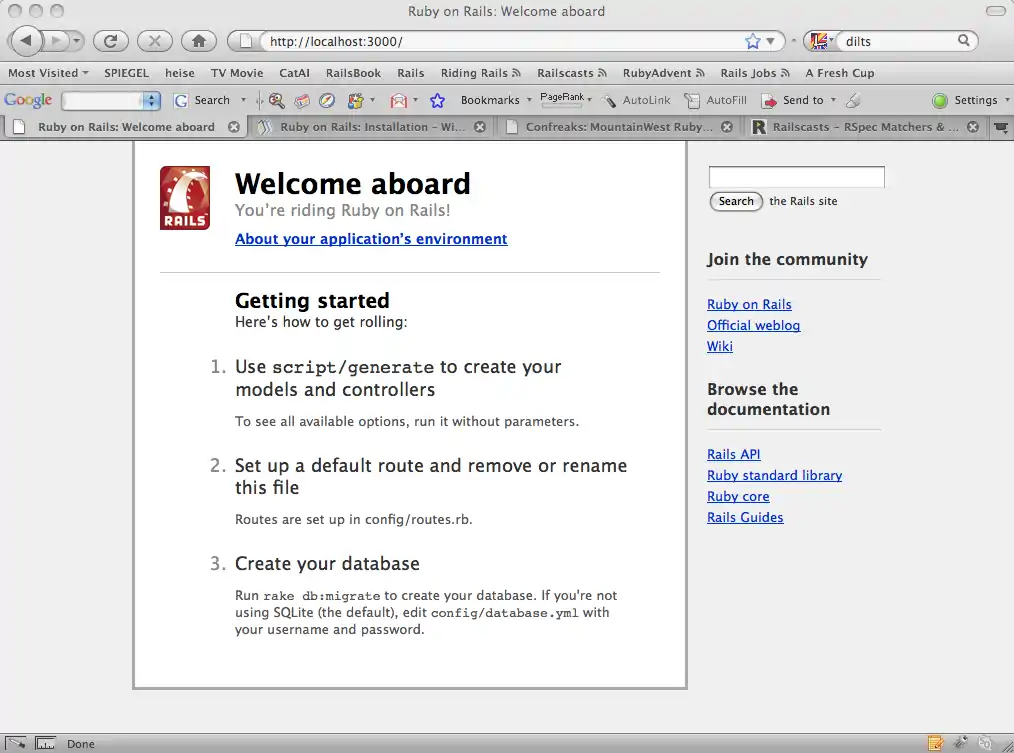Follow the Ruby core link
The height and width of the screenshot is (753, 1014).
click(738, 496)
